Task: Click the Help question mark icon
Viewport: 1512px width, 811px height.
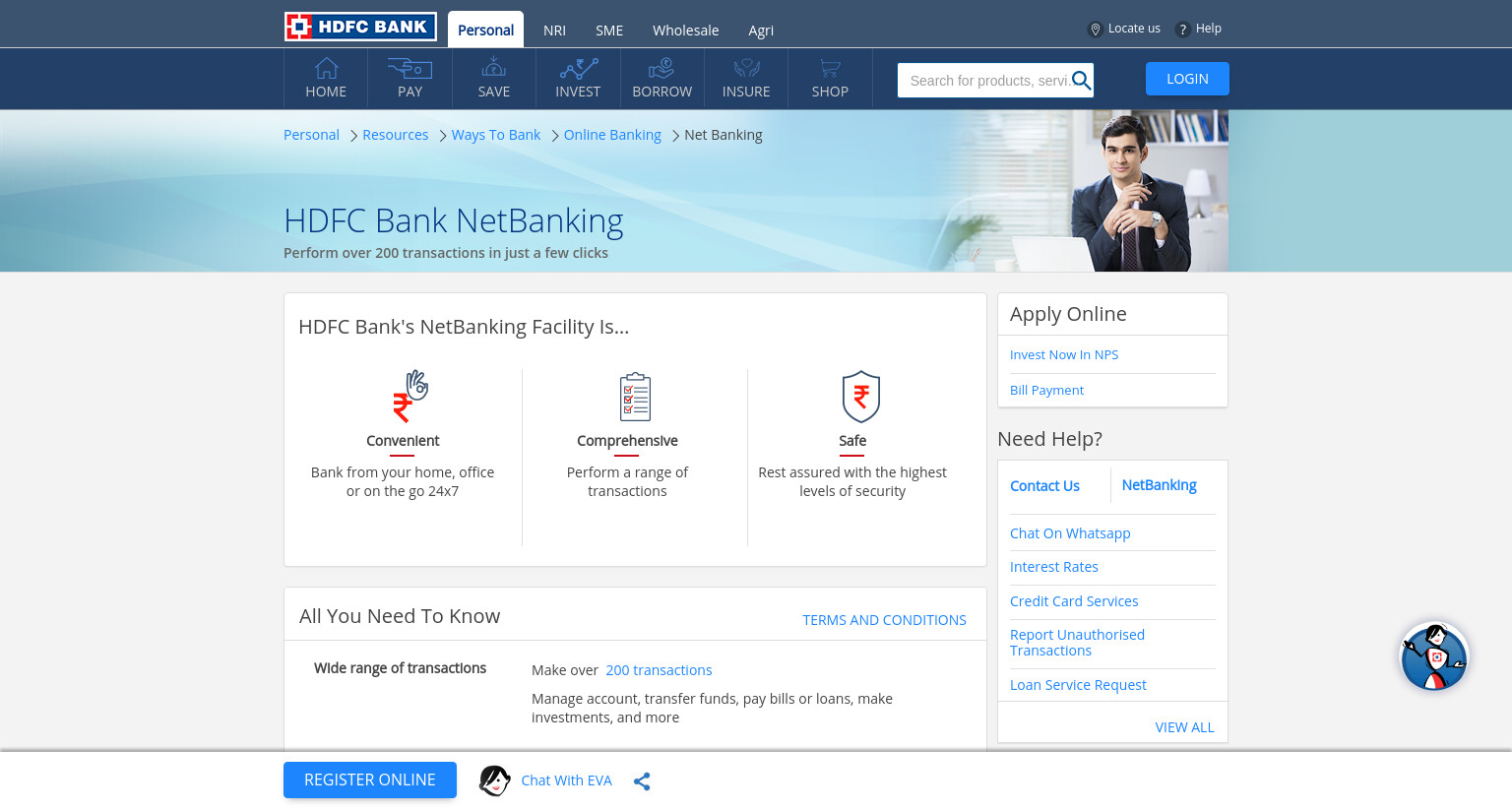Action: coord(1182,30)
